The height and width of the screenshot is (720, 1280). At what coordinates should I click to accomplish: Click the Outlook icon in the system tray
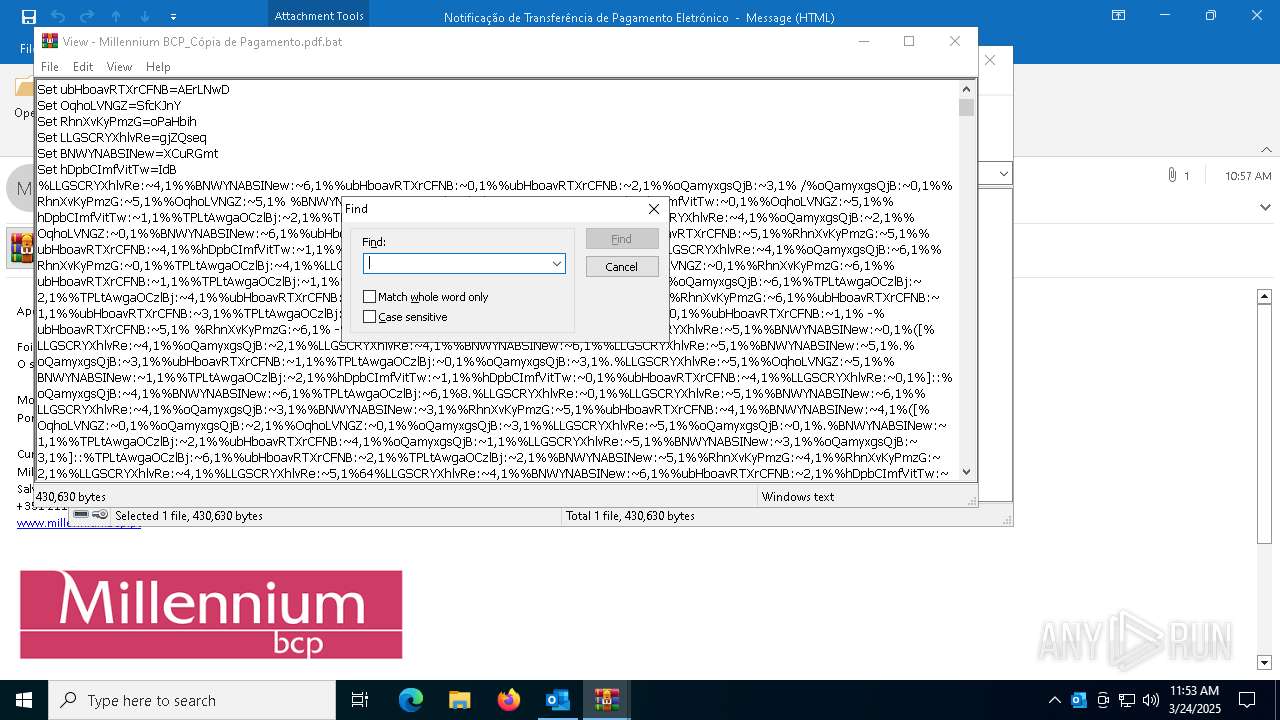(1079, 700)
